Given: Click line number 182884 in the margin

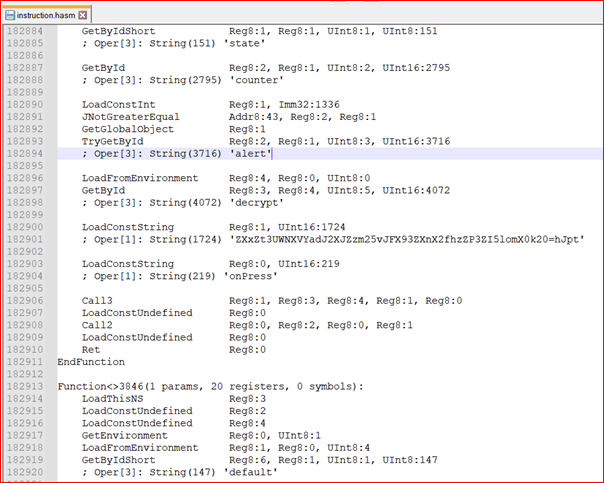Looking at the screenshot, I should pyautogui.click(x=25, y=31).
